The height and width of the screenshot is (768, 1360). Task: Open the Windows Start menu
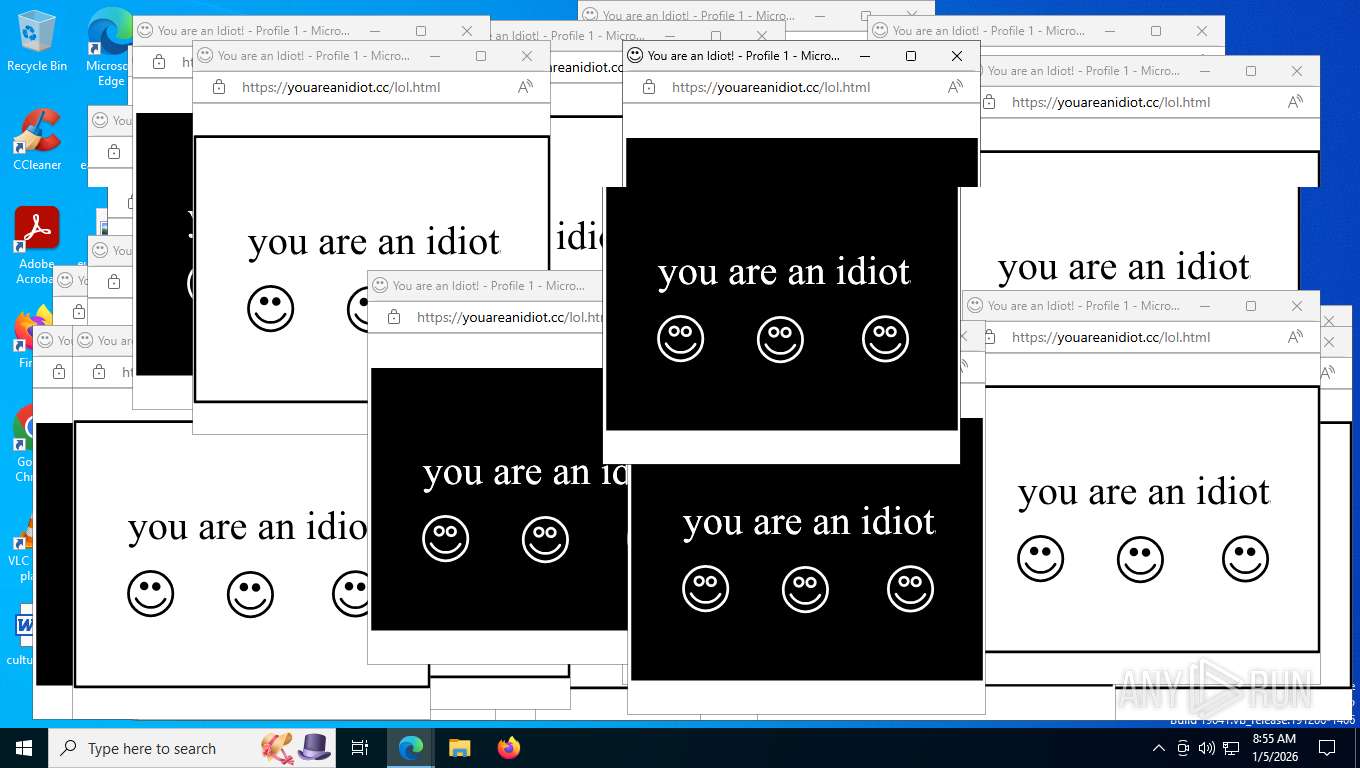pyautogui.click(x=24, y=748)
